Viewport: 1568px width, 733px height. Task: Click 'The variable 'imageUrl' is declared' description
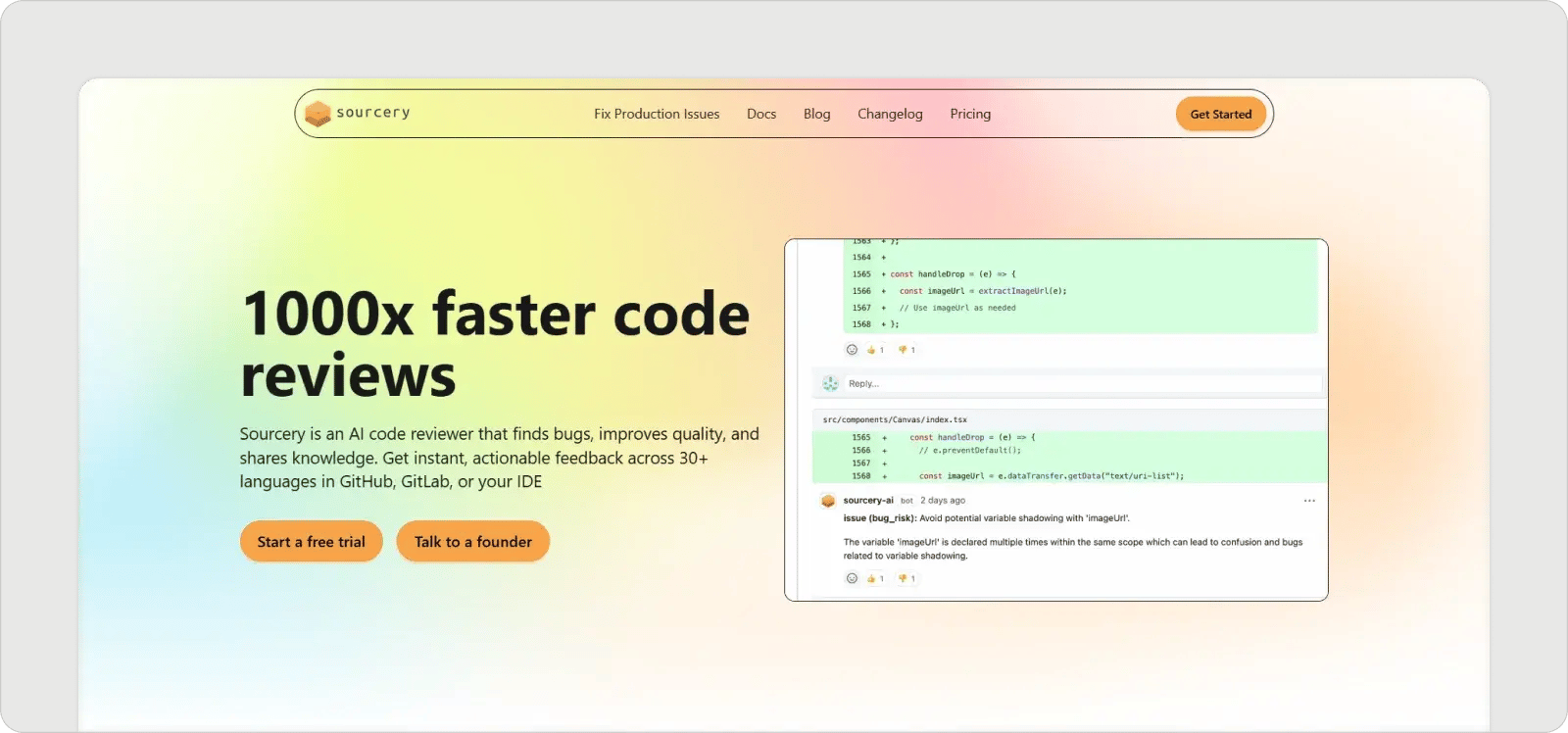pyautogui.click(x=1073, y=549)
